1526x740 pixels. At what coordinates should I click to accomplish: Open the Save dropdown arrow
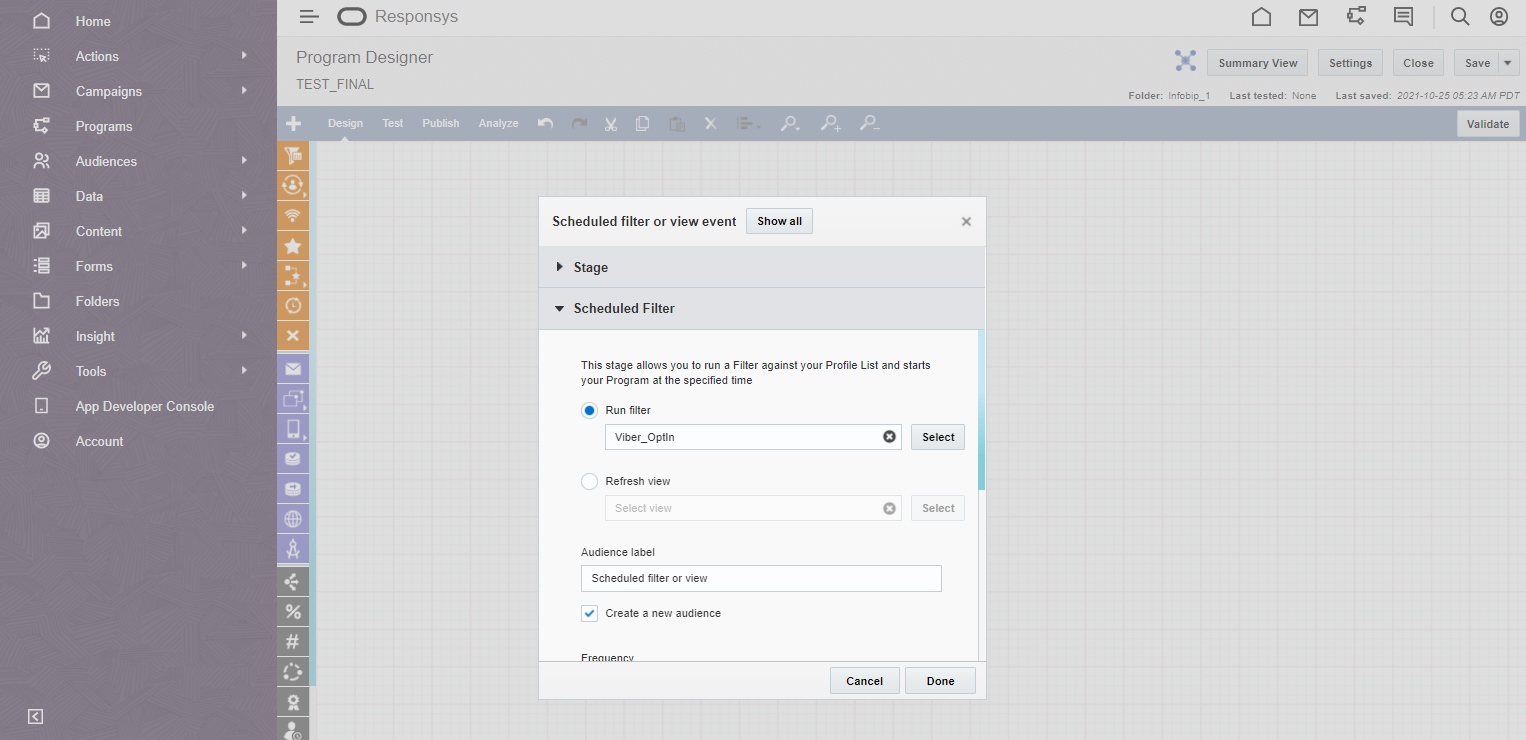click(x=1508, y=63)
